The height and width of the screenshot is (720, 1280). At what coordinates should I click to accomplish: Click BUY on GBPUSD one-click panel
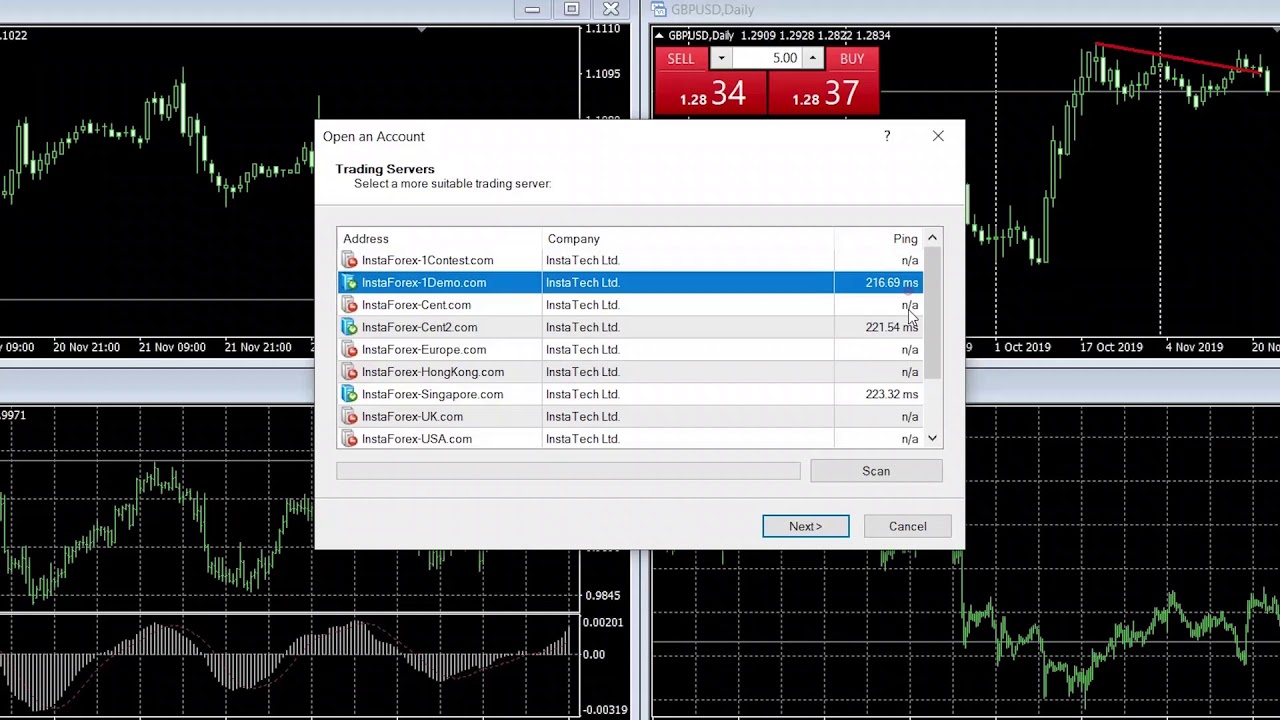point(852,59)
